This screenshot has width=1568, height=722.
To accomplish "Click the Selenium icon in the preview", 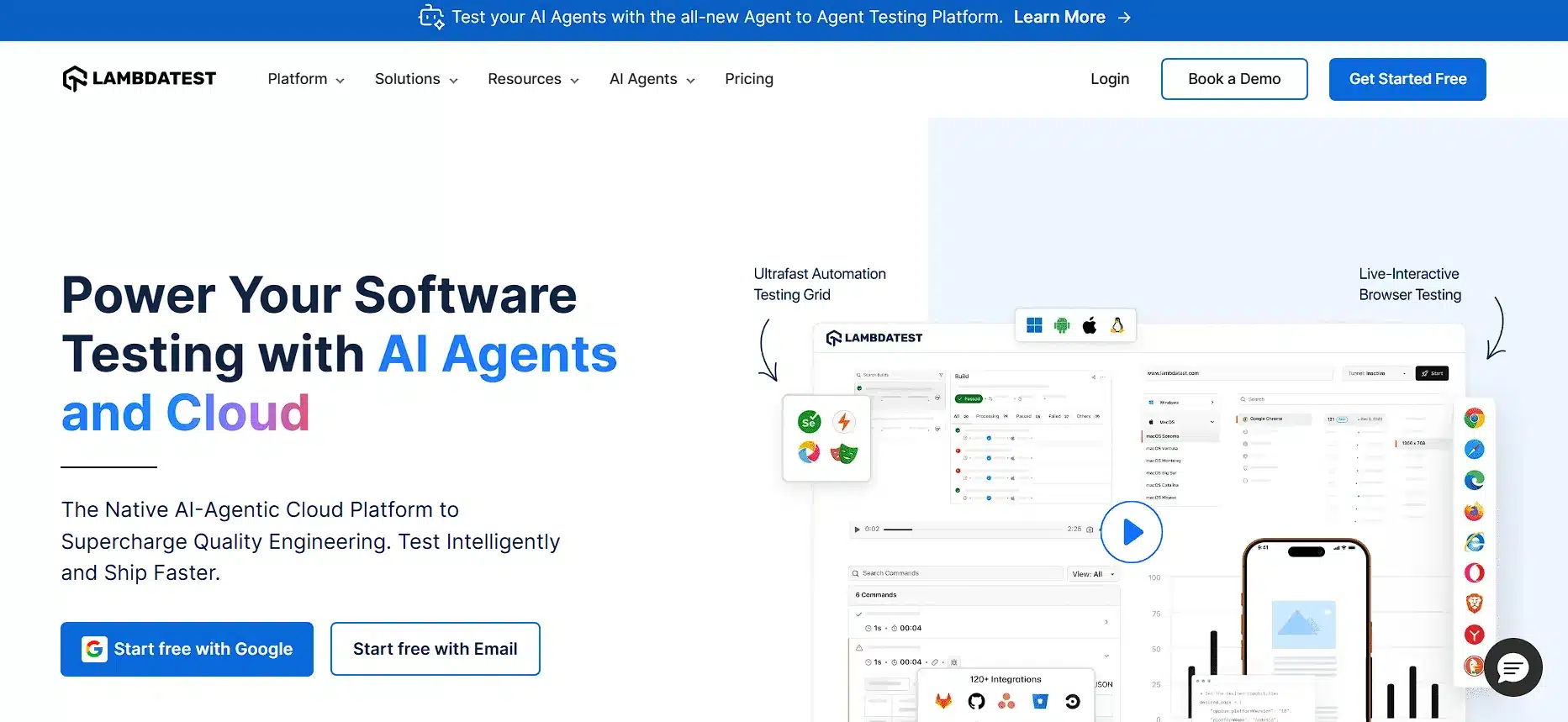I will coord(809,422).
